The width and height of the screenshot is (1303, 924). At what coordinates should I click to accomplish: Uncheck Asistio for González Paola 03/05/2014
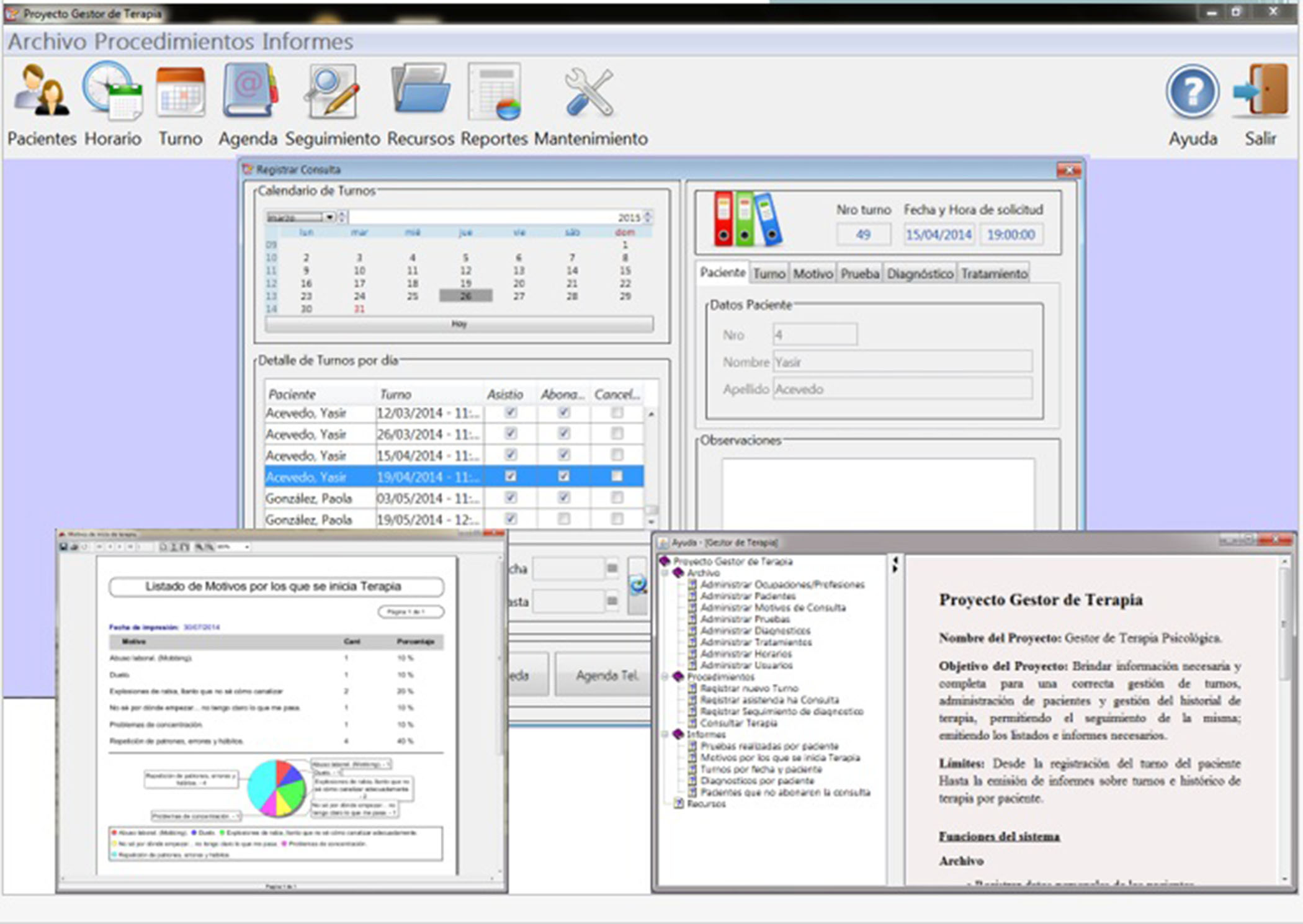click(x=511, y=498)
